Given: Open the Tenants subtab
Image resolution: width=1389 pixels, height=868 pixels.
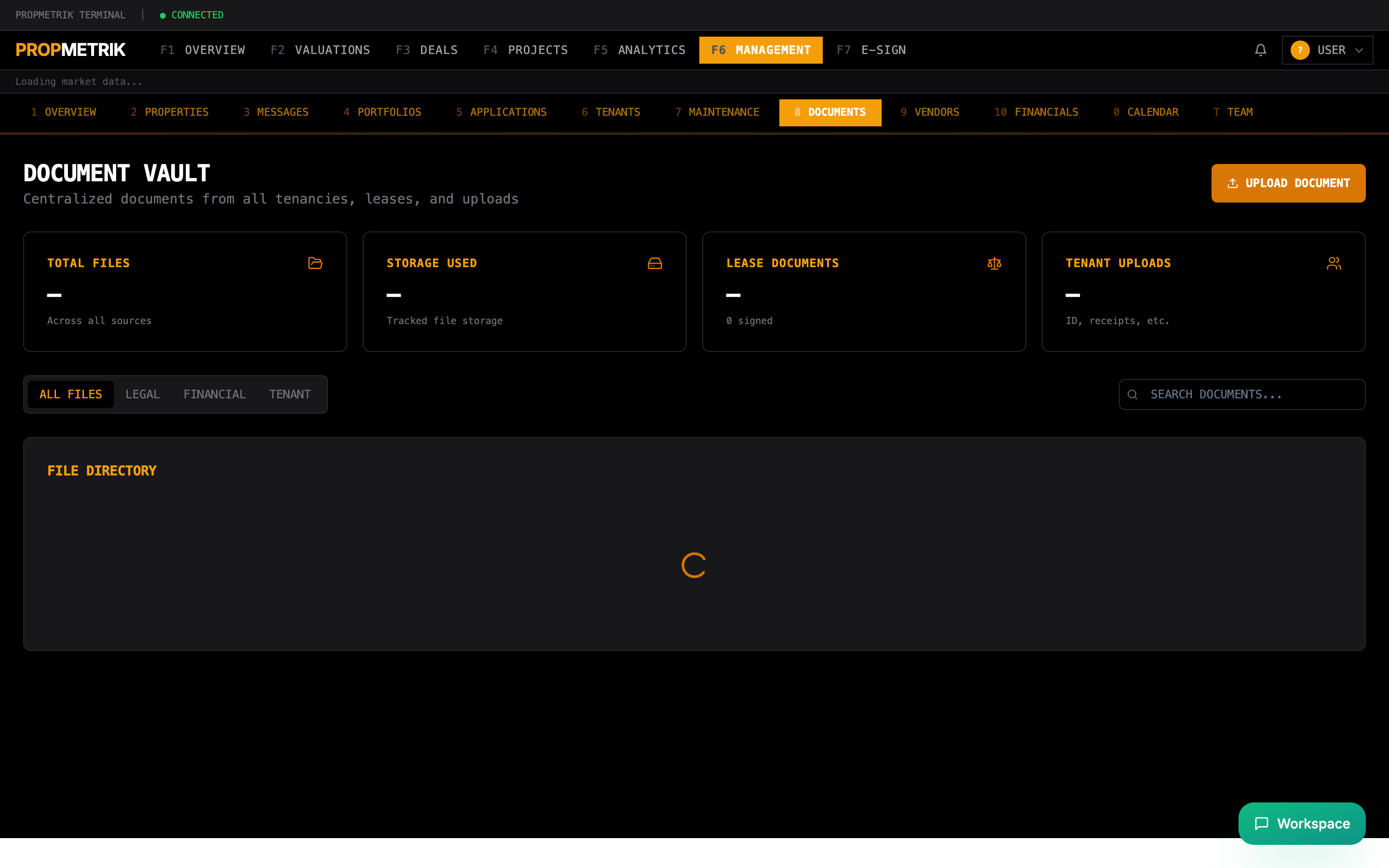Looking at the screenshot, I should pyautogui.click(x=610, y=112).
